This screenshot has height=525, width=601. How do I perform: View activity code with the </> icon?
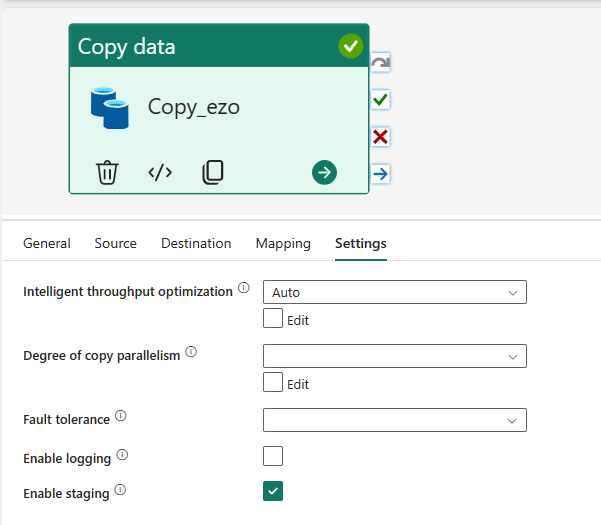pos(160,172)
